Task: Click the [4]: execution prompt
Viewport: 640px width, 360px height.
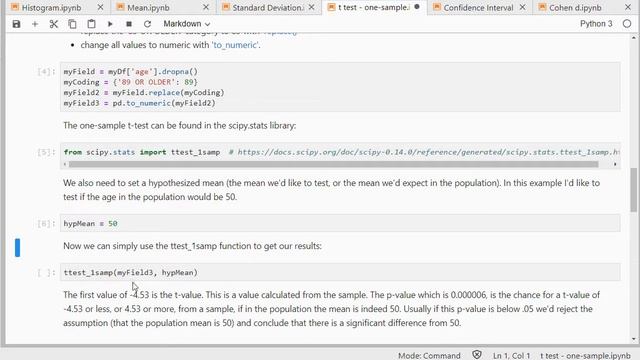Action: [x=46, y=72]
